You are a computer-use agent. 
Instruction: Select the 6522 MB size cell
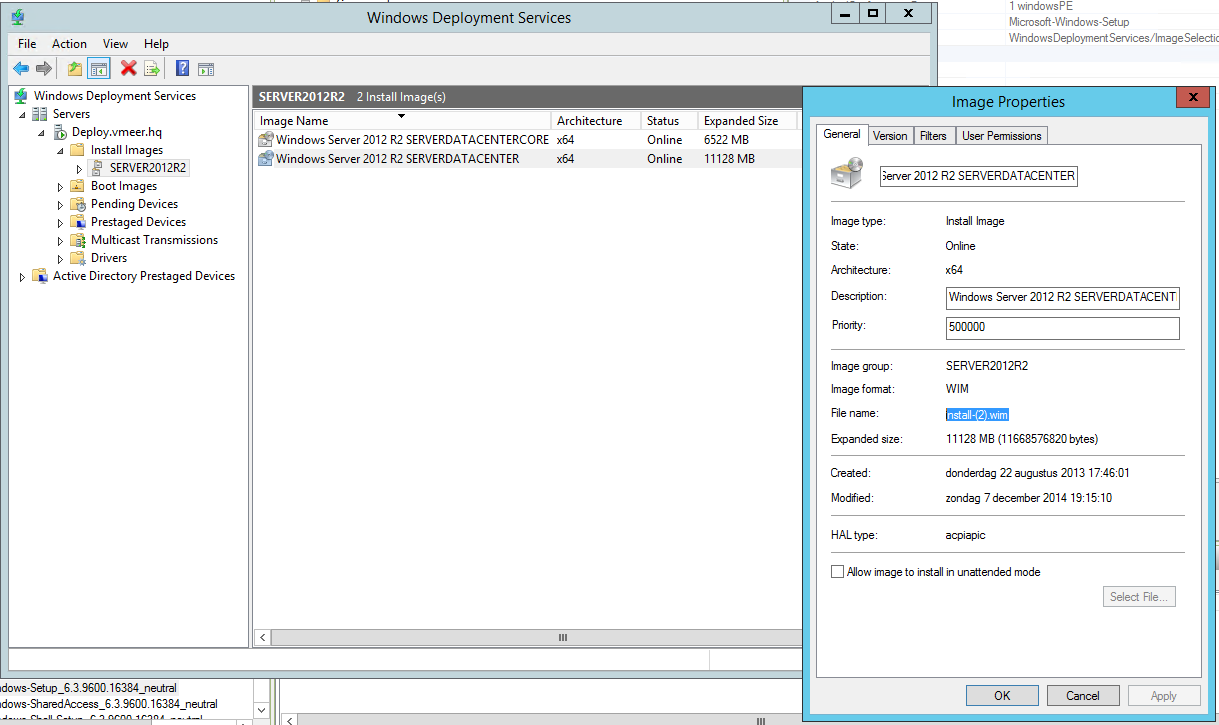[x=726, y=140]
